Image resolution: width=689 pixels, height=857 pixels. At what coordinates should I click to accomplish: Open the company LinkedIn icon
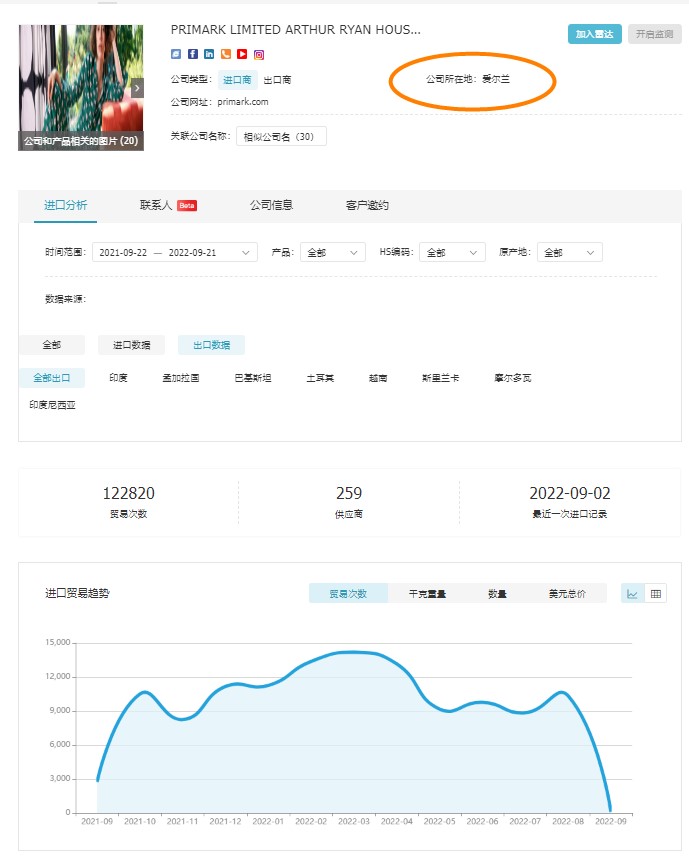[x=209, y=54]
